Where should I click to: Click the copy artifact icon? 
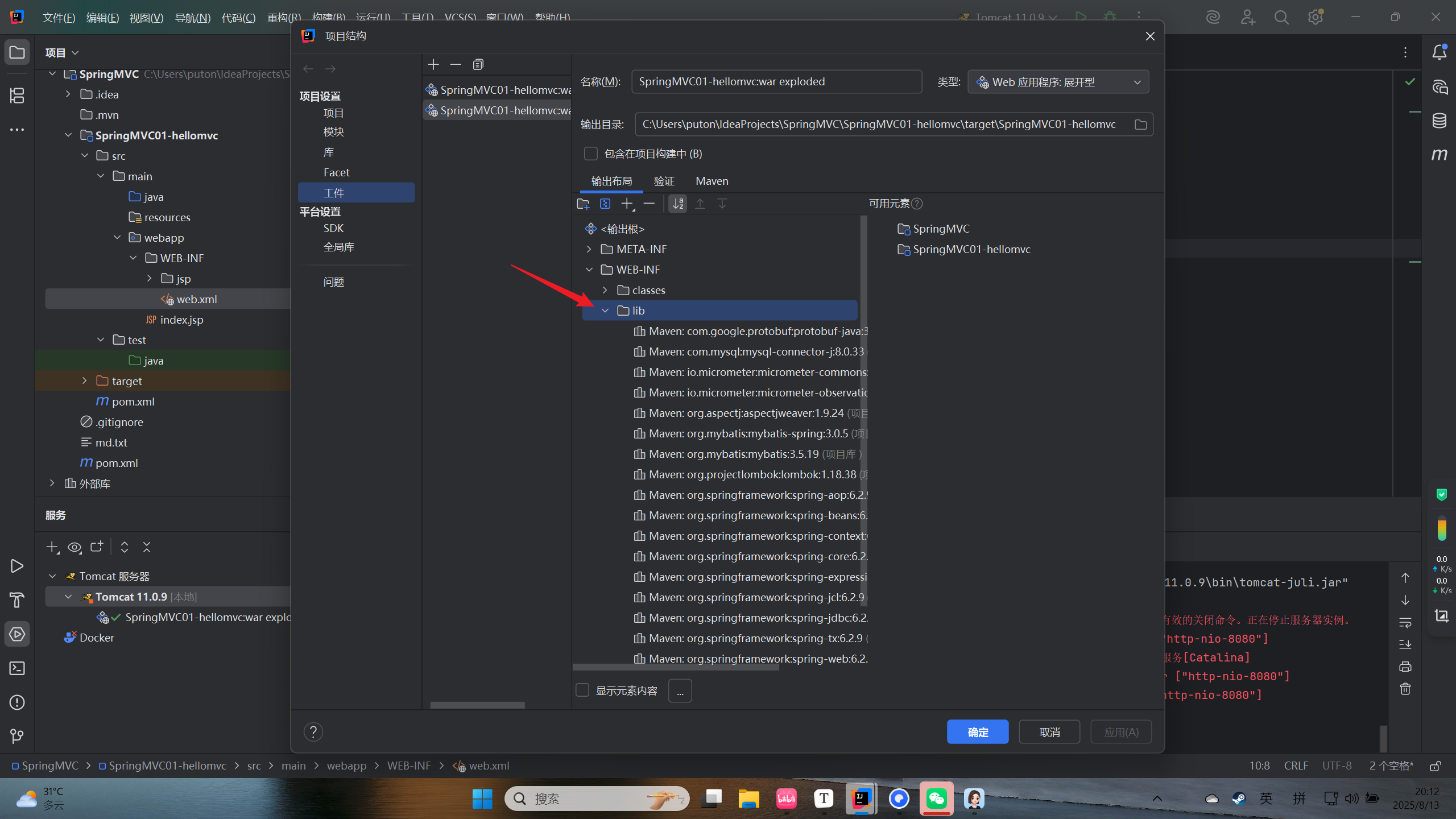tap(478, 64)
